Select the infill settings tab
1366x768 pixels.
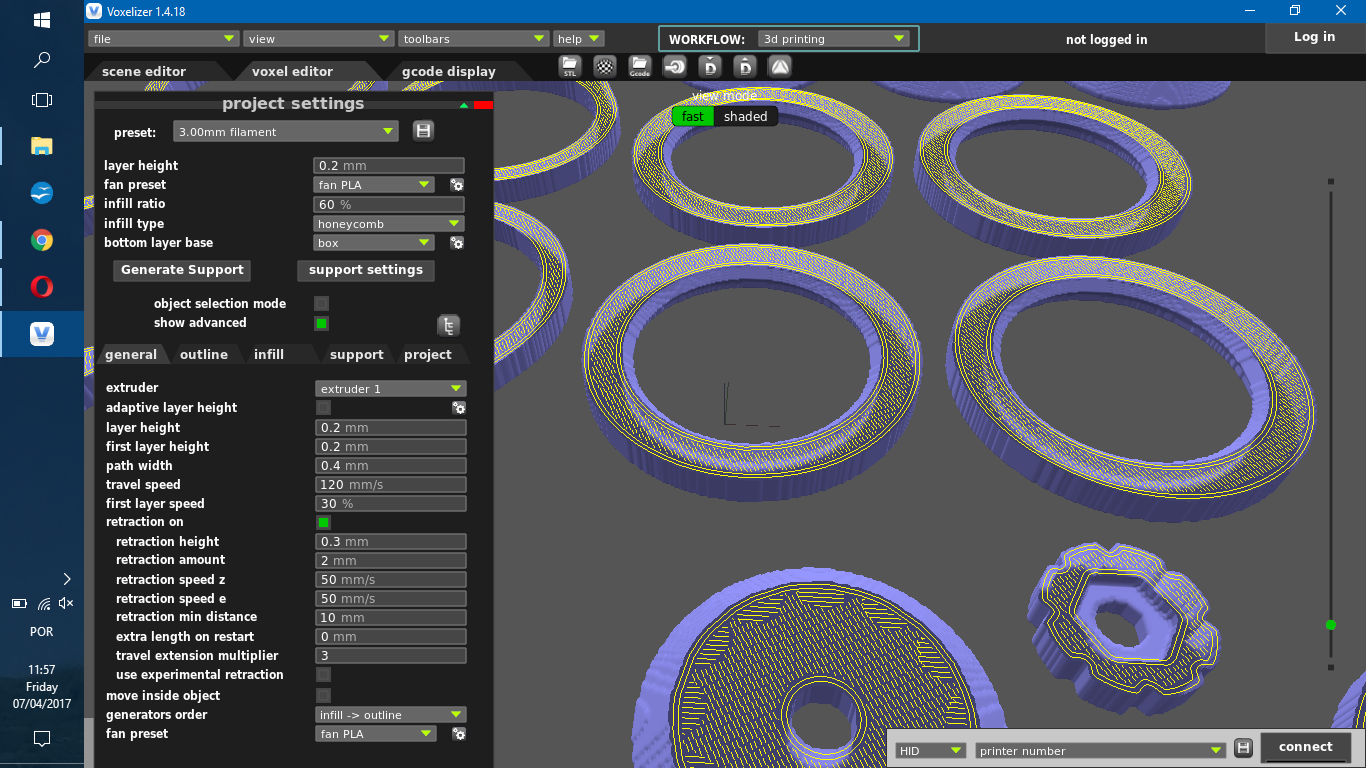click(x=269, y=355)
